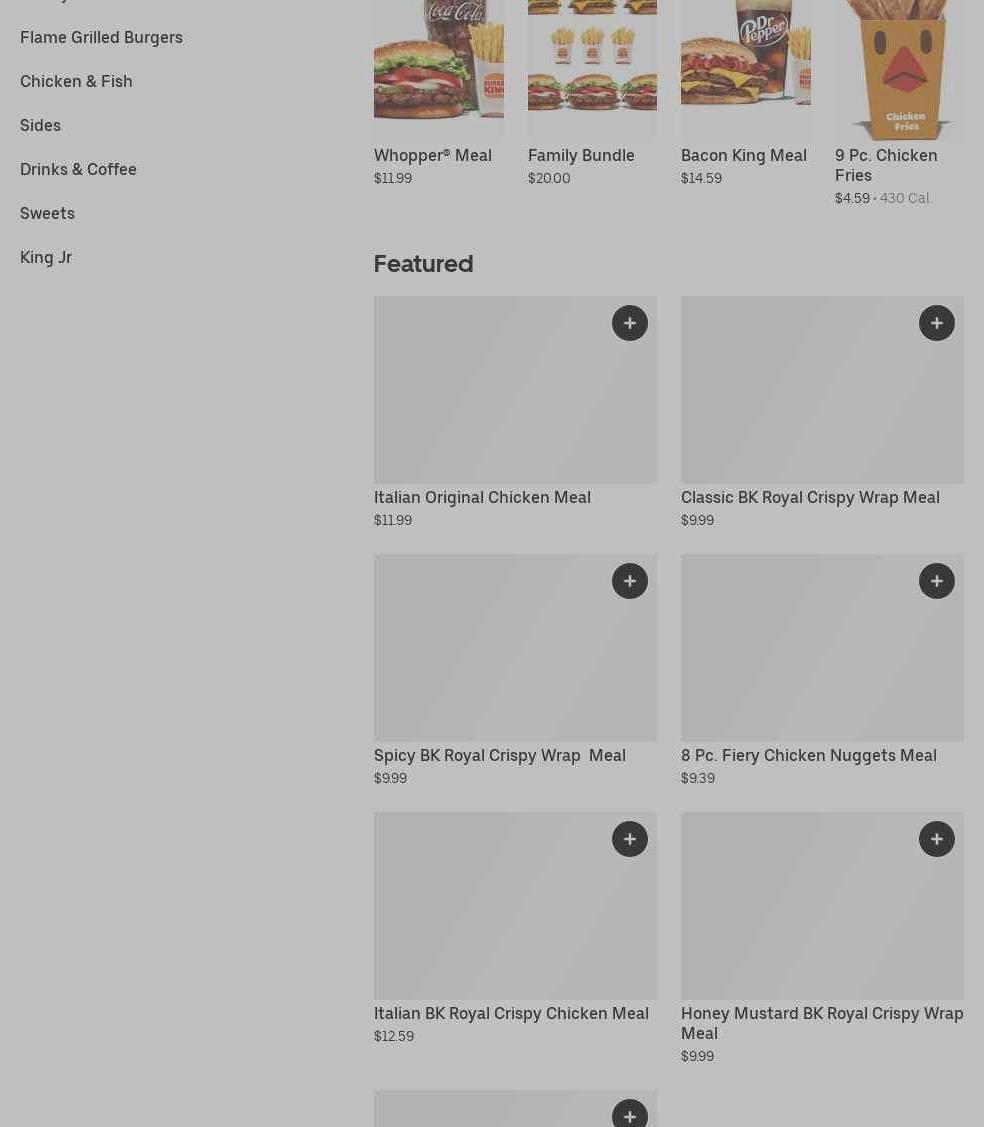Screen dimensions: 984x1127
Task: Add Classic BK Royal Crispy Wrap Meal plus icon
Action: [937, 323]
